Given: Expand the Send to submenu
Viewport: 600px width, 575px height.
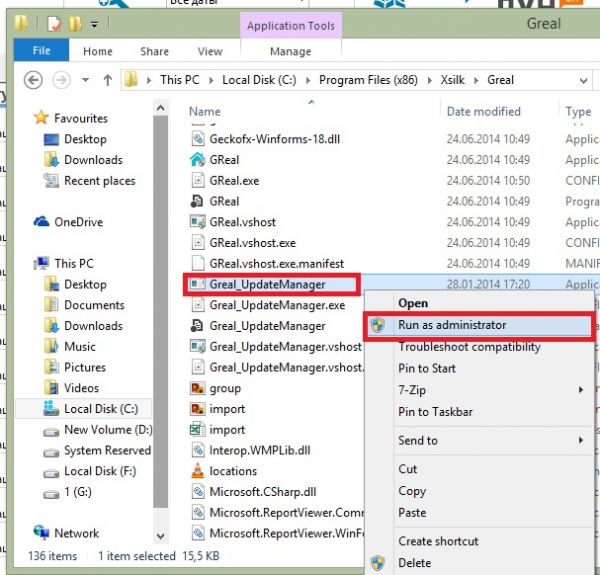Looking at the screenshot, I should coord(478,440).
